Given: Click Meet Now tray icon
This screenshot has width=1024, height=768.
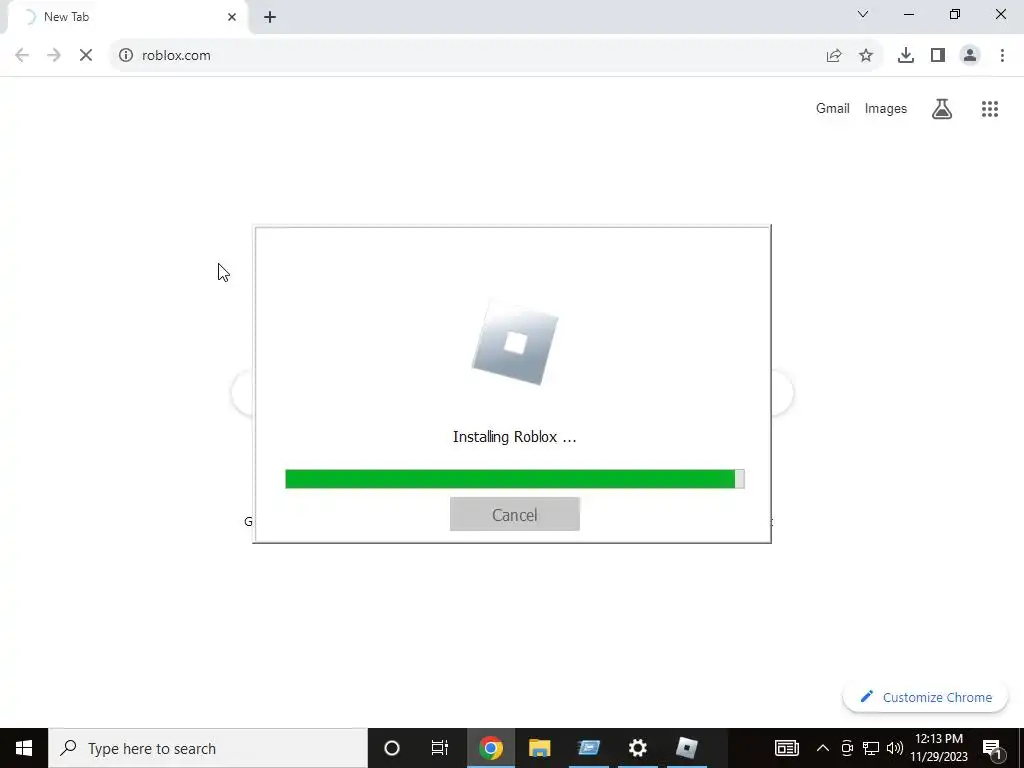Looking at the screenshot, I should click(847, 748).
